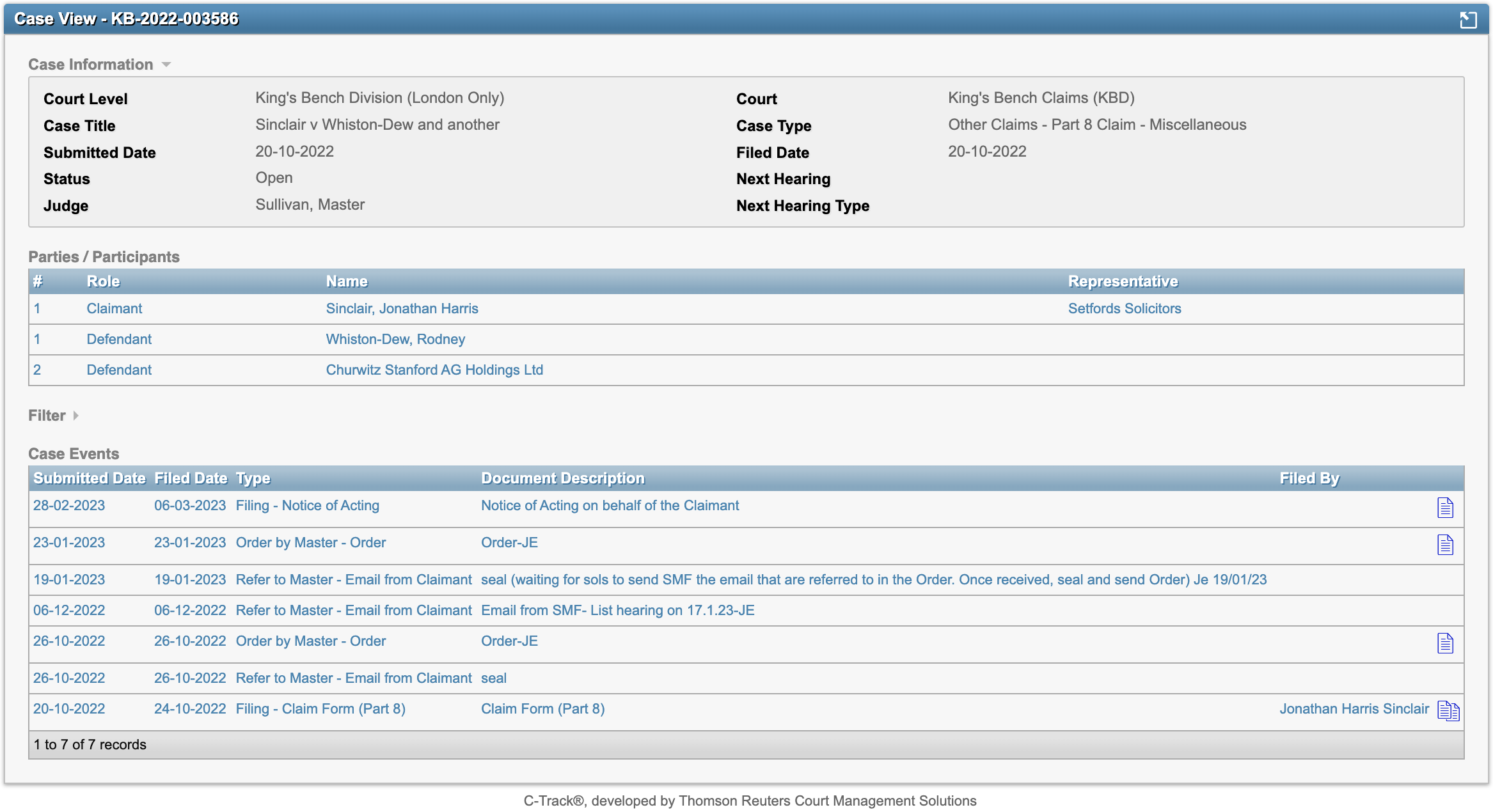The image size is (1493, 812).
Task: Collapse the Case Information section
Action: point(166,65)
